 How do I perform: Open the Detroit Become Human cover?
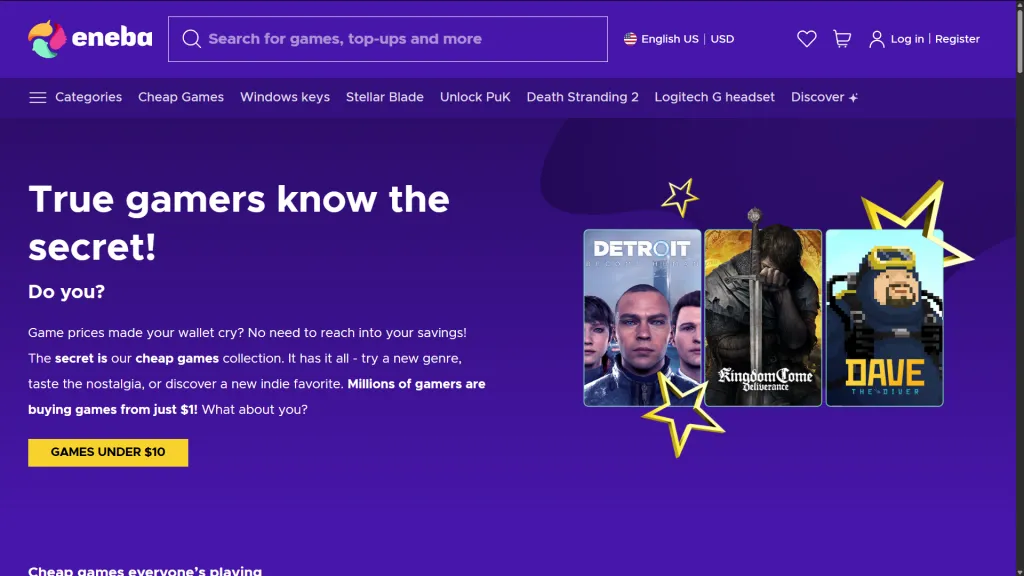642,318
